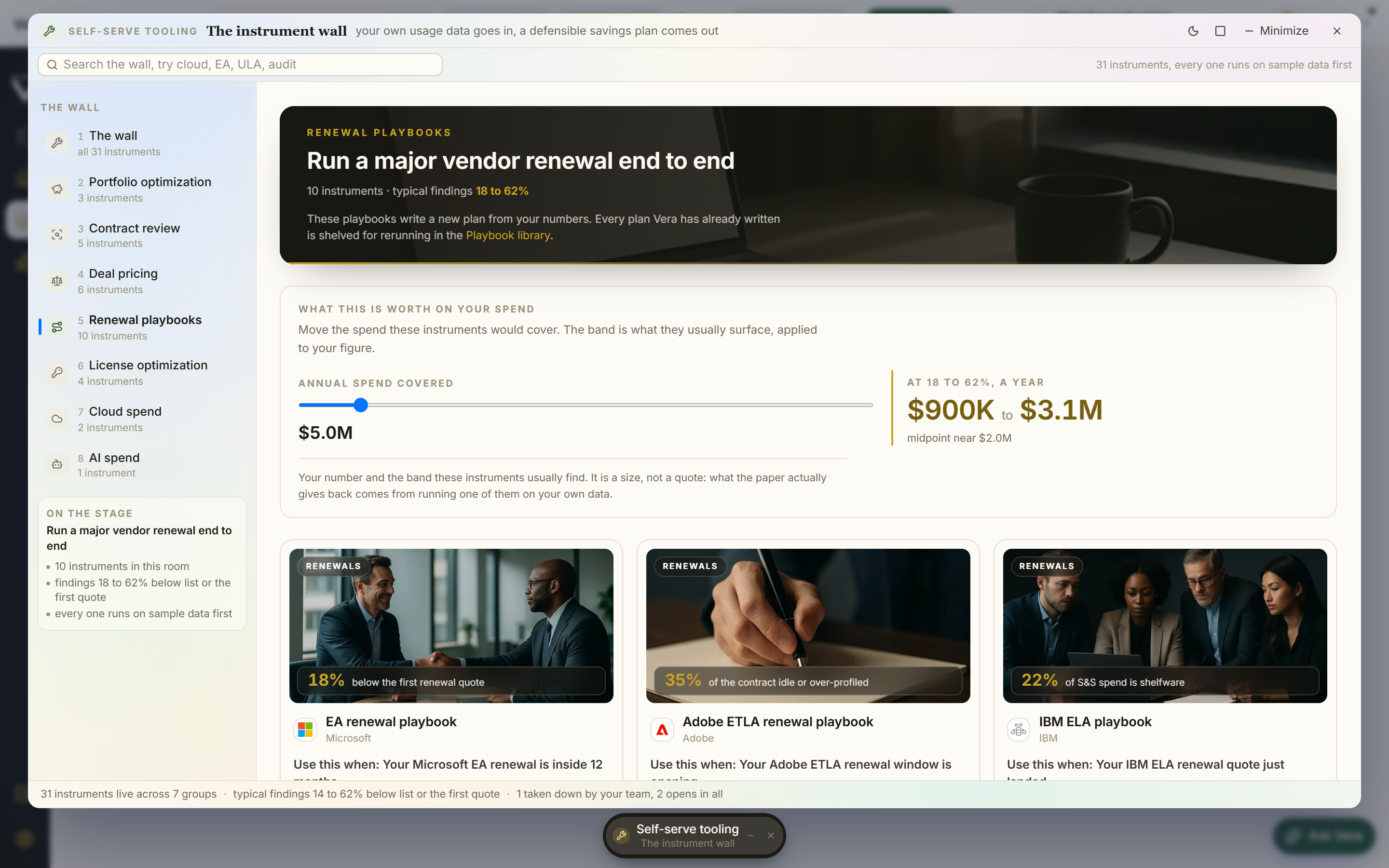Click 'midpoint near $2.0M' text

point(959,438)
